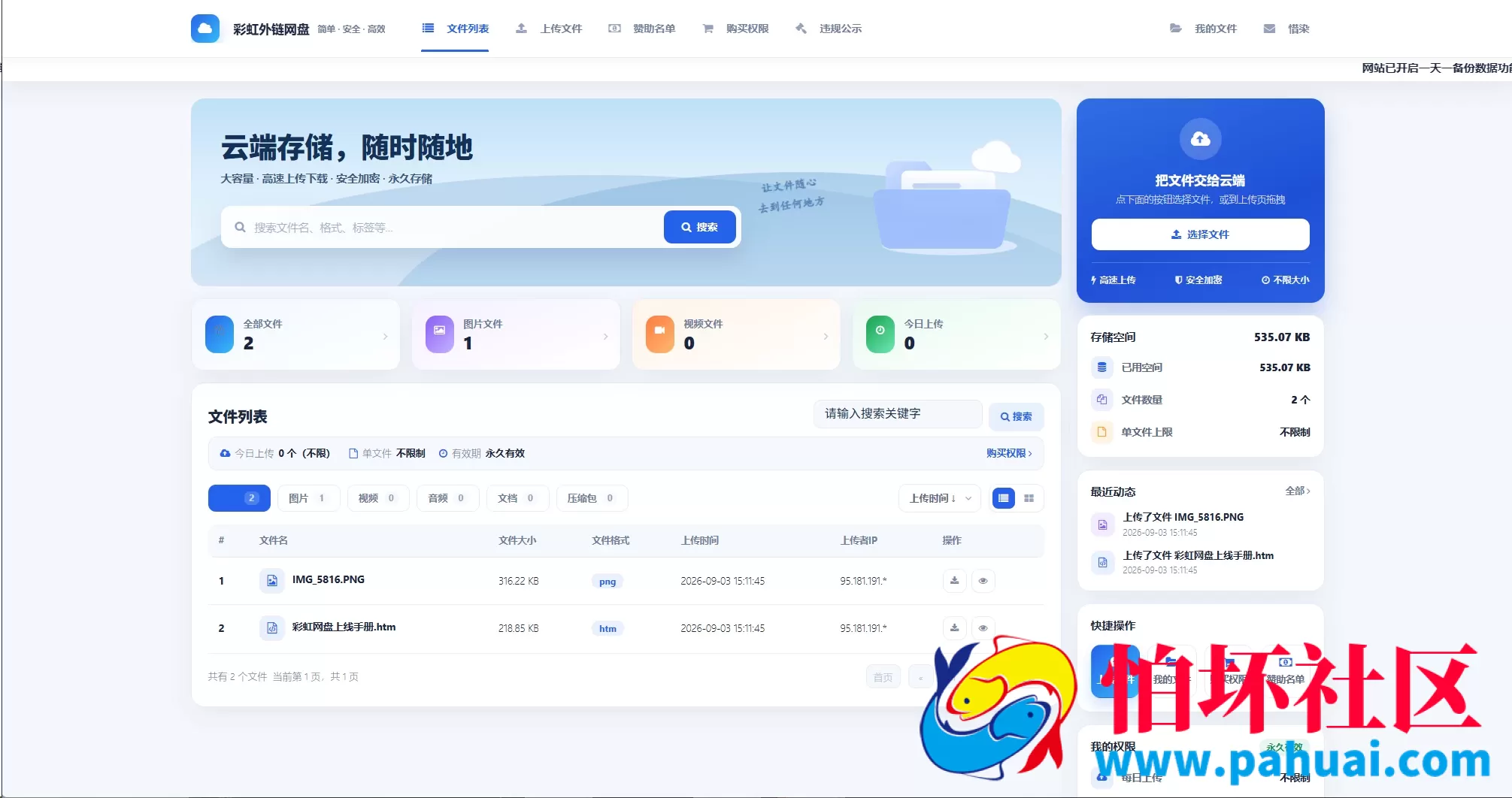1512x798 pixels.
Task: Open file name IMG_5816.PNG in list
Action: coord(329,579)
